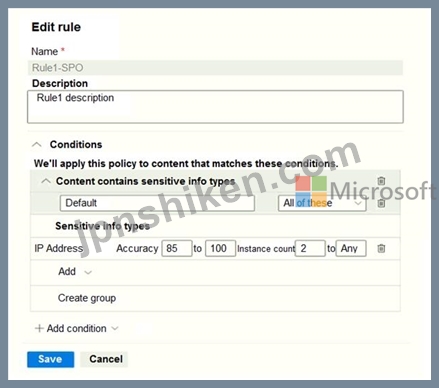Viewport: 439px width, 388px height.
Task: Remove the IP Address info type row
Action: [381, 248]
